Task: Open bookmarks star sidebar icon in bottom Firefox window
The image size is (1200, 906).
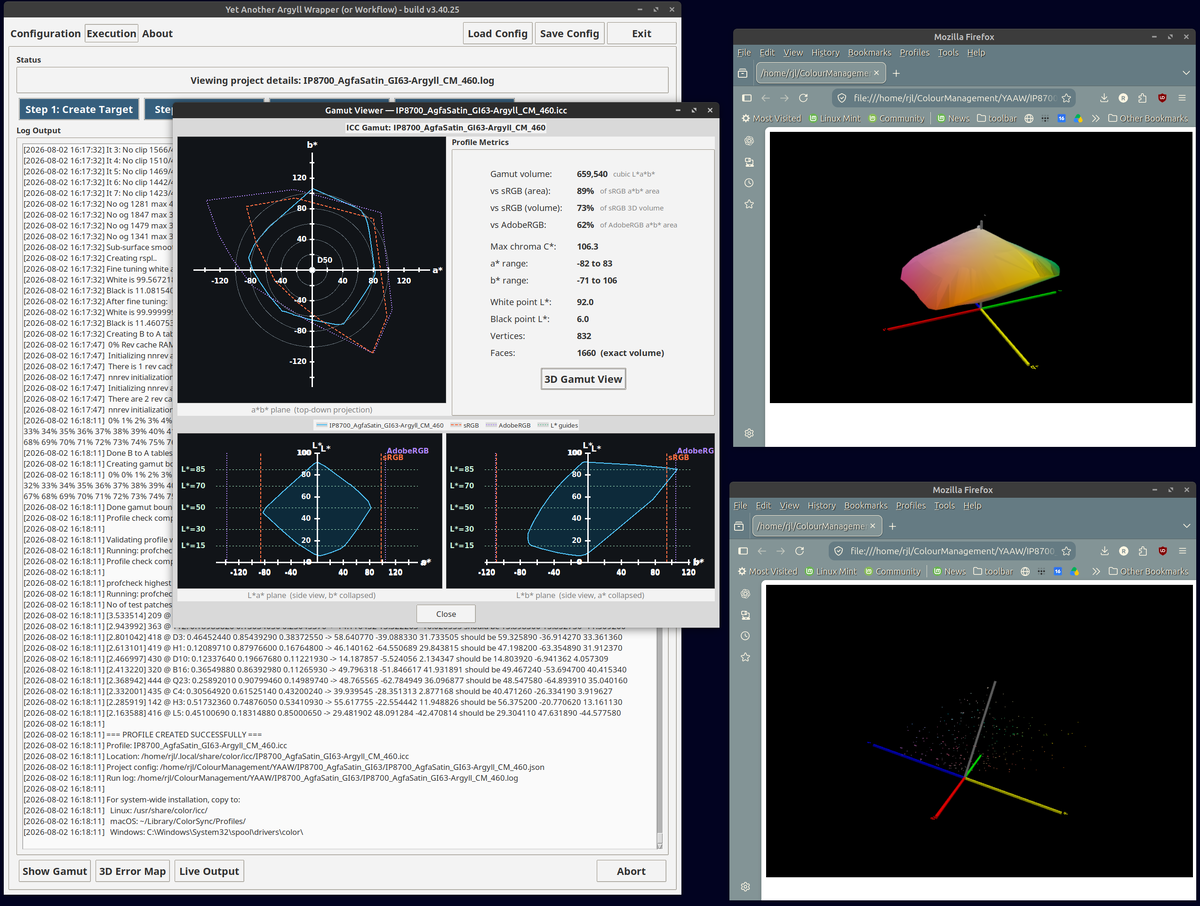Action: pos(746,657)
